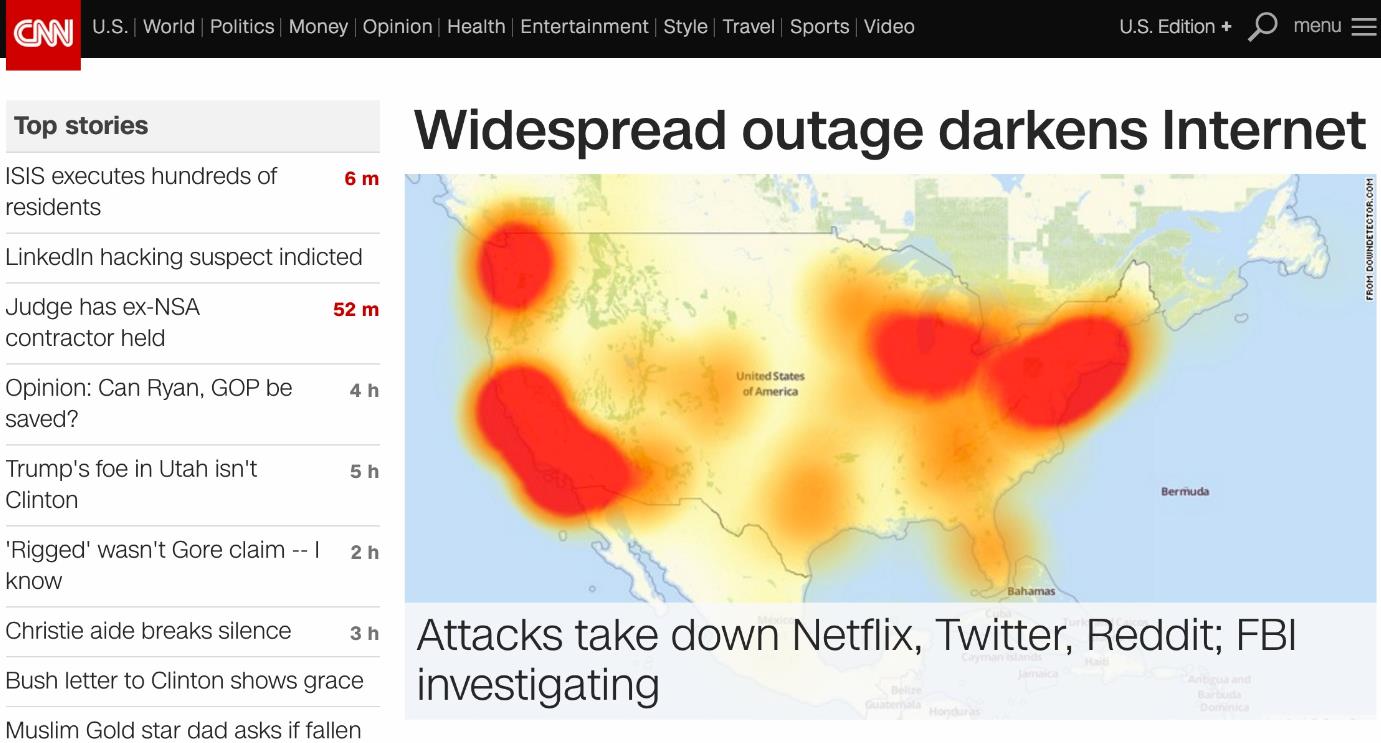Viewport: 1381px width, 743px height.
Task: Click the CNN logo
Action: 43,35
